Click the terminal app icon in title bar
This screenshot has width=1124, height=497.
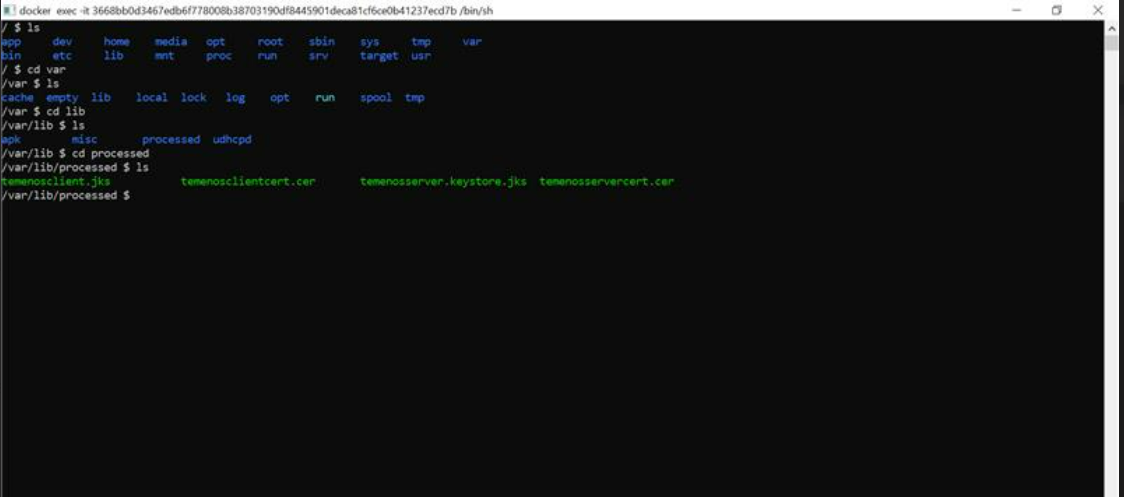[9, 11]
